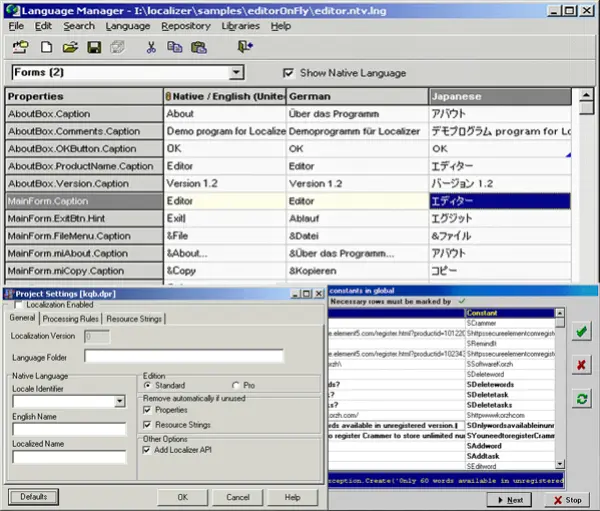Click the Defaults button
Screen dimensions: 600x511
coord(33,497)
